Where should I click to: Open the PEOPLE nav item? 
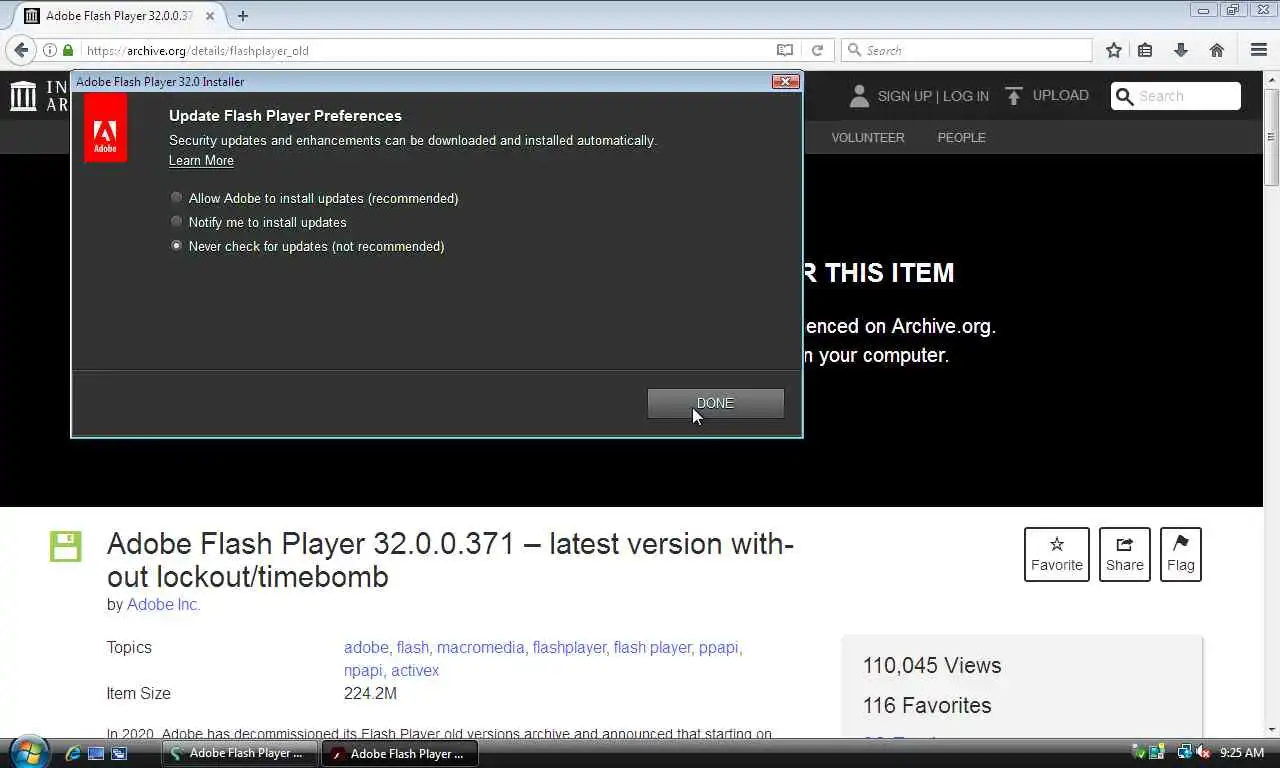pyautogui.click(x=961, y=137)
